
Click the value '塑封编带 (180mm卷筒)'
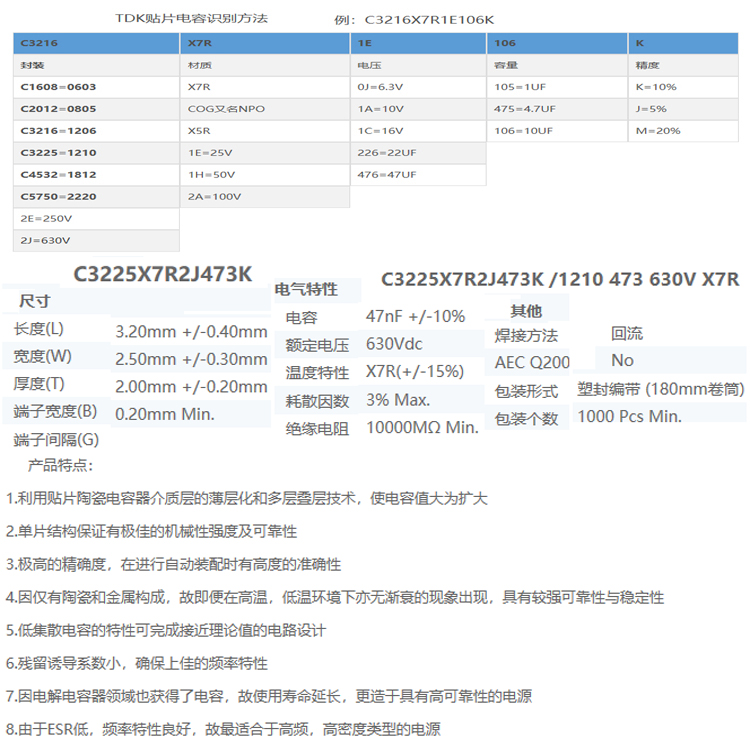661,389
